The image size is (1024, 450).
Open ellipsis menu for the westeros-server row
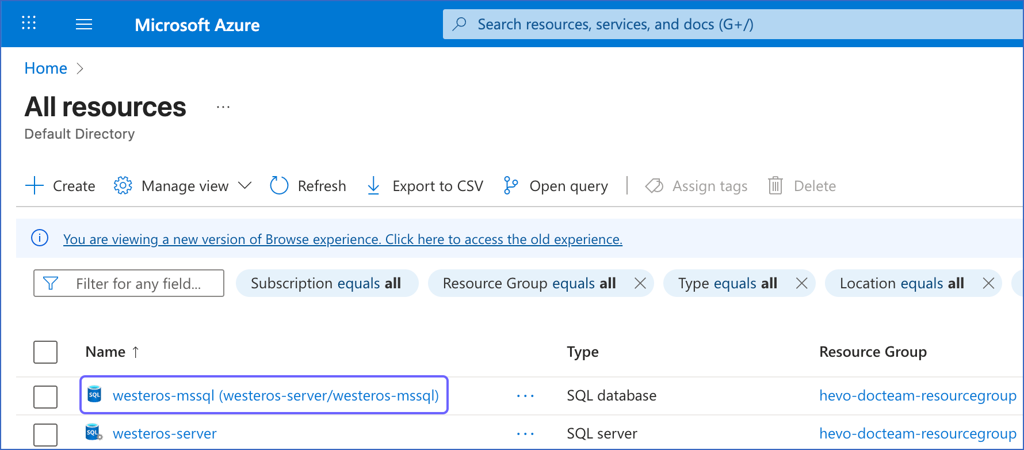(525, 434)
